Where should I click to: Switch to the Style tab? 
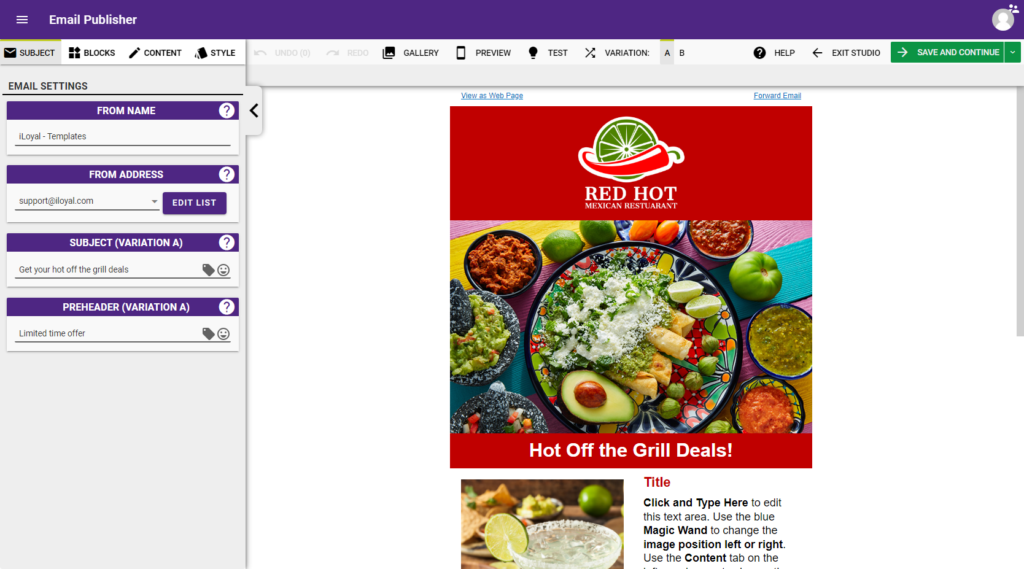point(216,53)
